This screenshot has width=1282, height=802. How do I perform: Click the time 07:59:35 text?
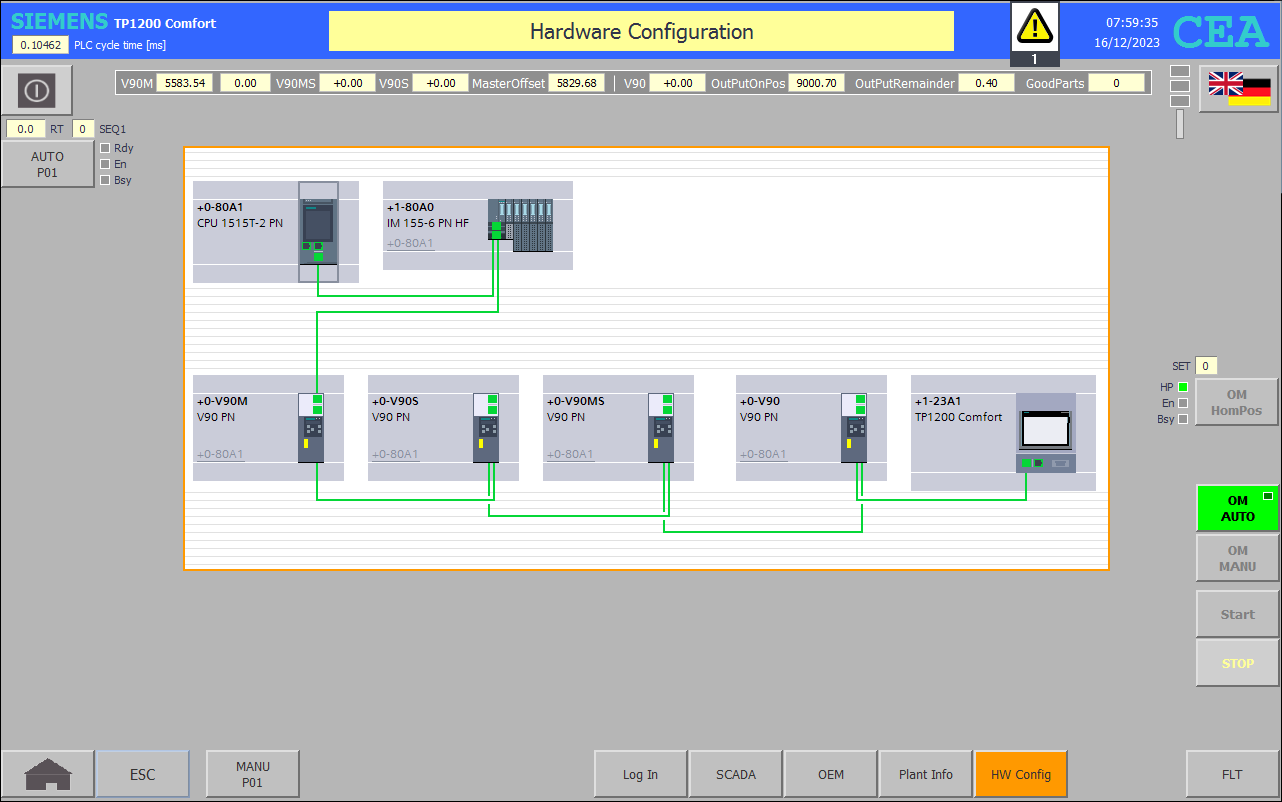click(1133, 22)
